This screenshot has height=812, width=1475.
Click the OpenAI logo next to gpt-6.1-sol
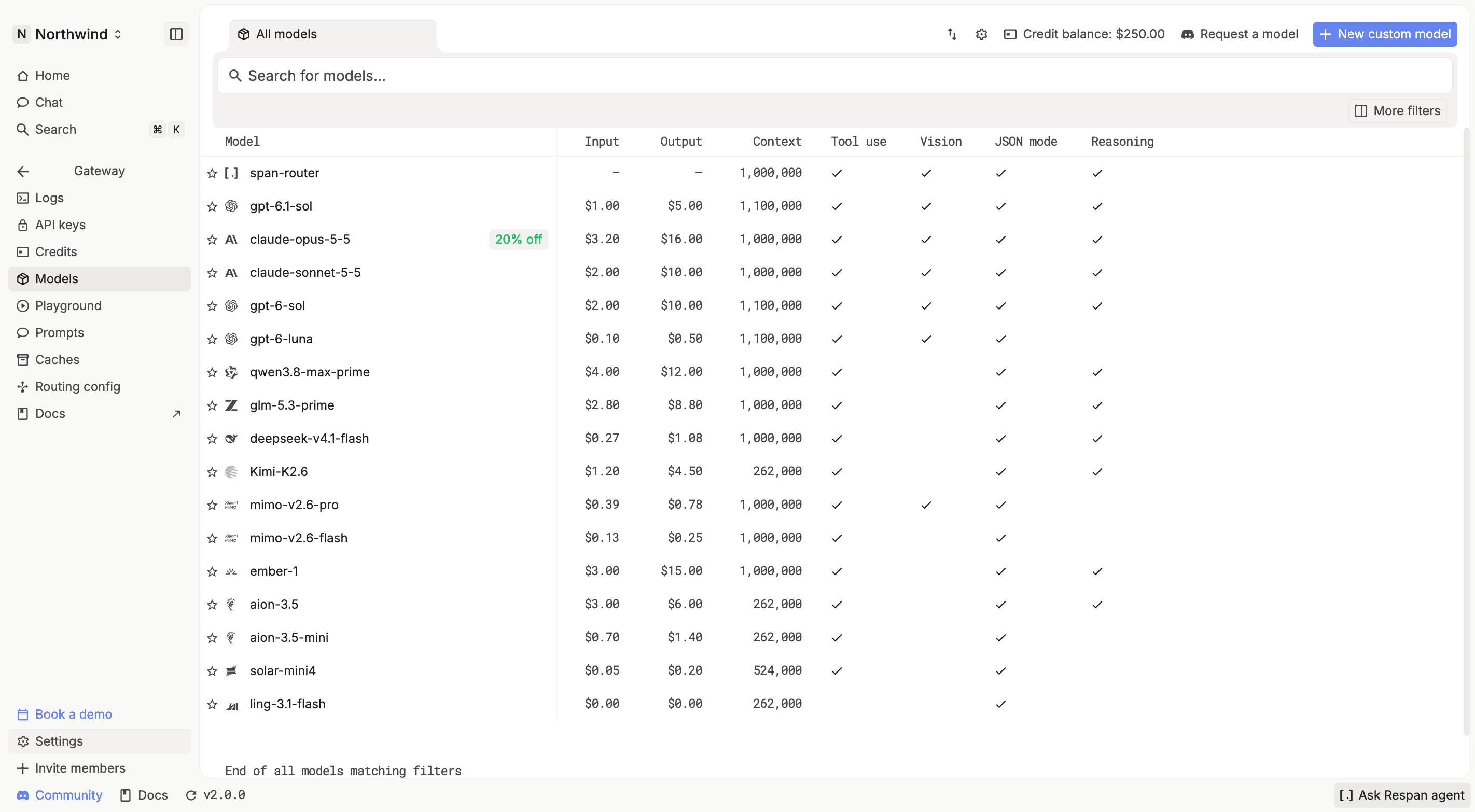pyautogui.click(x=231, y=206)
